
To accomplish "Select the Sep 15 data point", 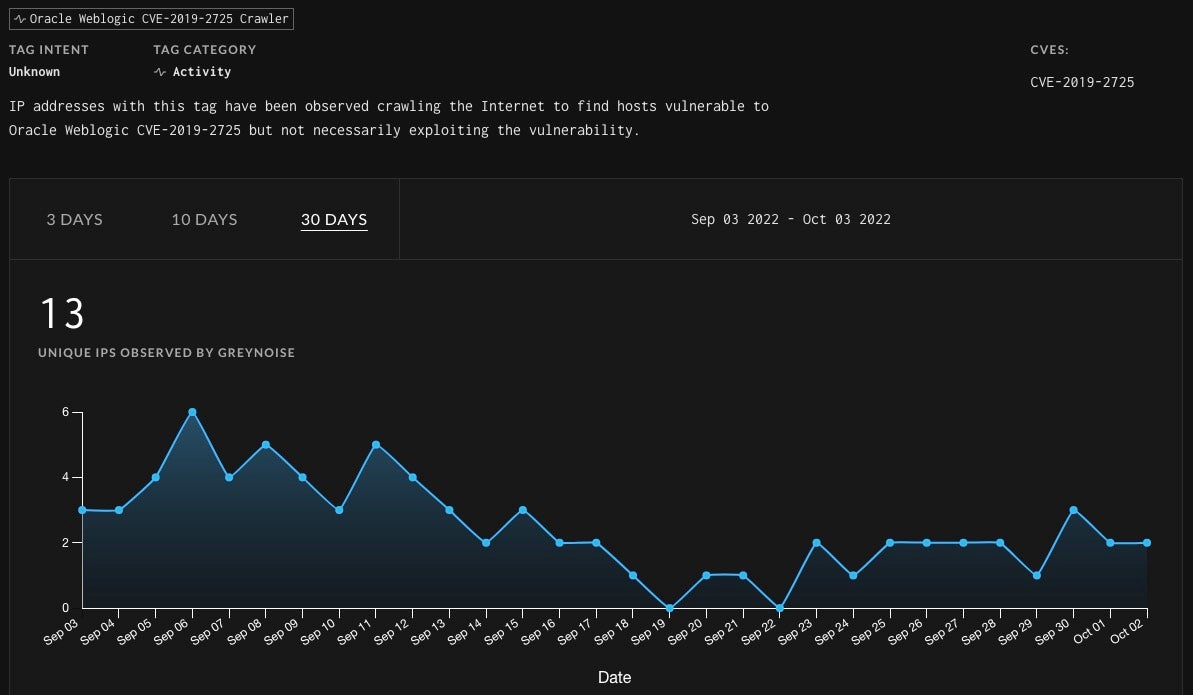I will [x=523, y=510].
